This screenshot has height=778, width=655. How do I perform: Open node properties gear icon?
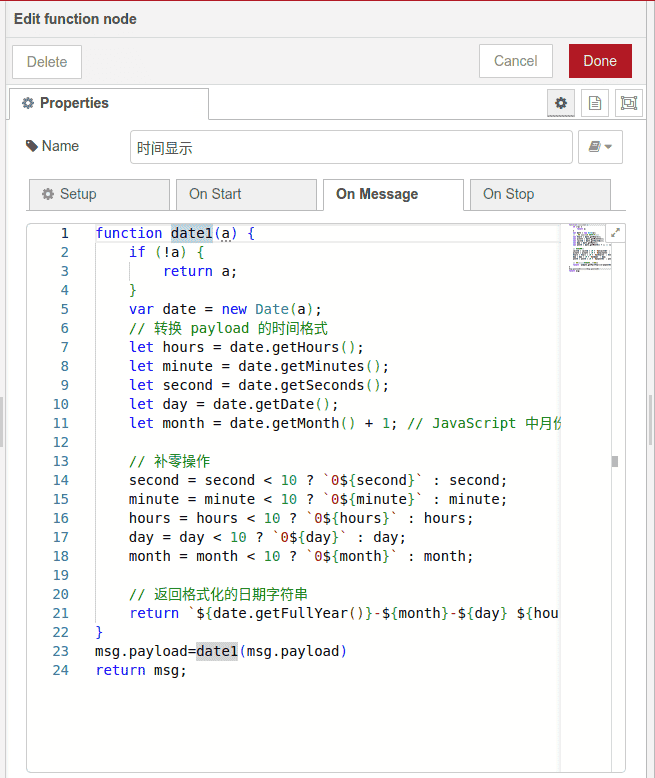(x=561, y=103)
